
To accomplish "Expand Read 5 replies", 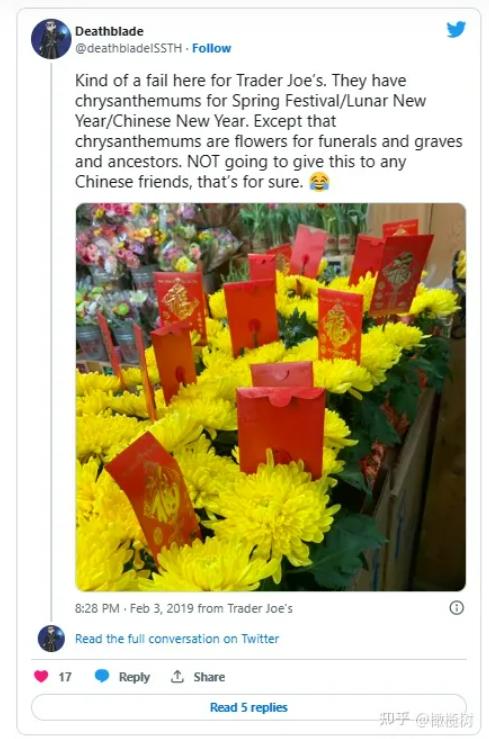I will point(249,707).
